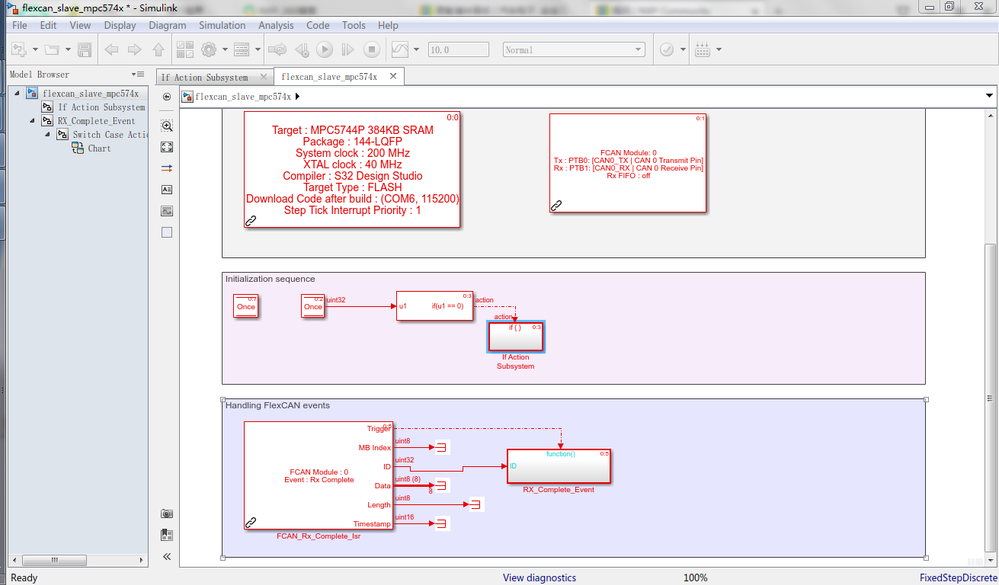Image resolution: width=999 pixels, height=585 pixels.
Task: Open explorer bar history dropdown arrow
Action: (989, 96)
